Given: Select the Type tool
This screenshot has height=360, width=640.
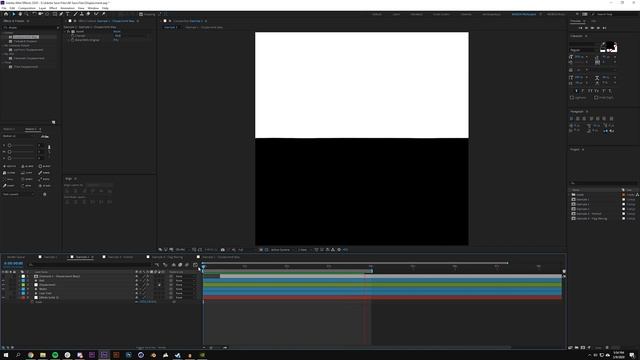Looking at the screenshot, I should click(x=68, y=14).
